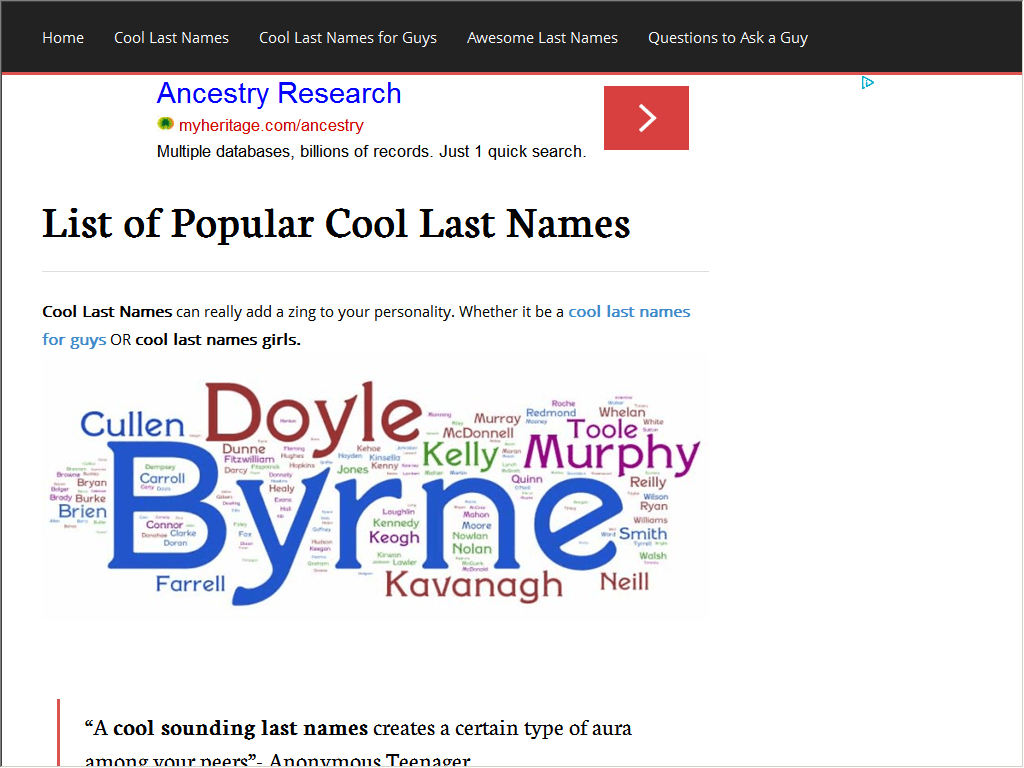The width and height of the screenshot is (1024, 768).
Task: Open the Home menu item
Action: [63, 38]
